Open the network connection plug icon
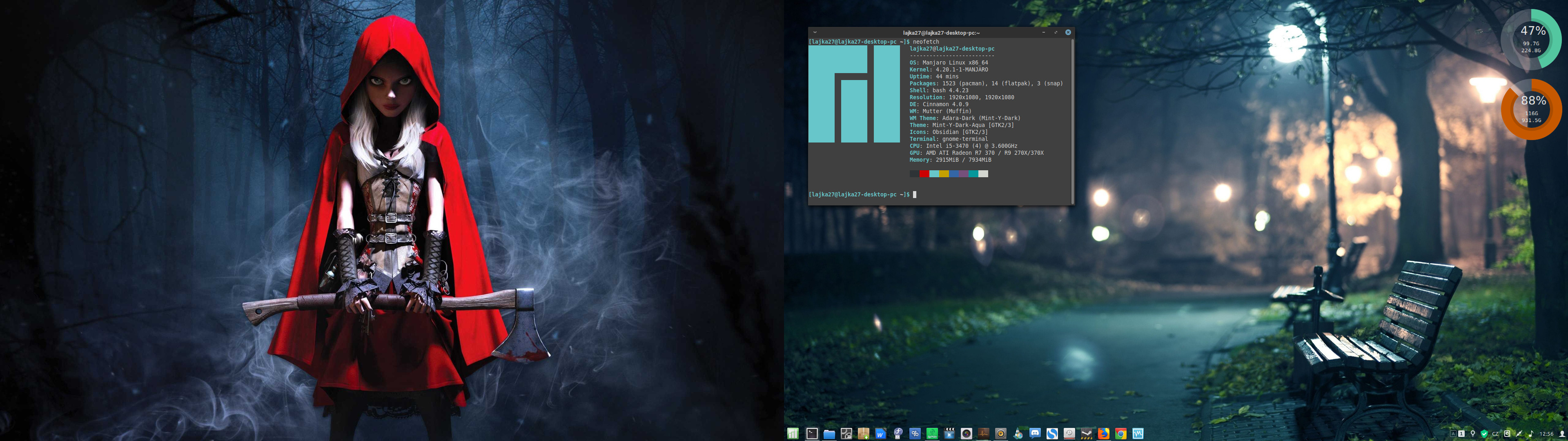1568x441 pixels. [x=1519, y=434]
